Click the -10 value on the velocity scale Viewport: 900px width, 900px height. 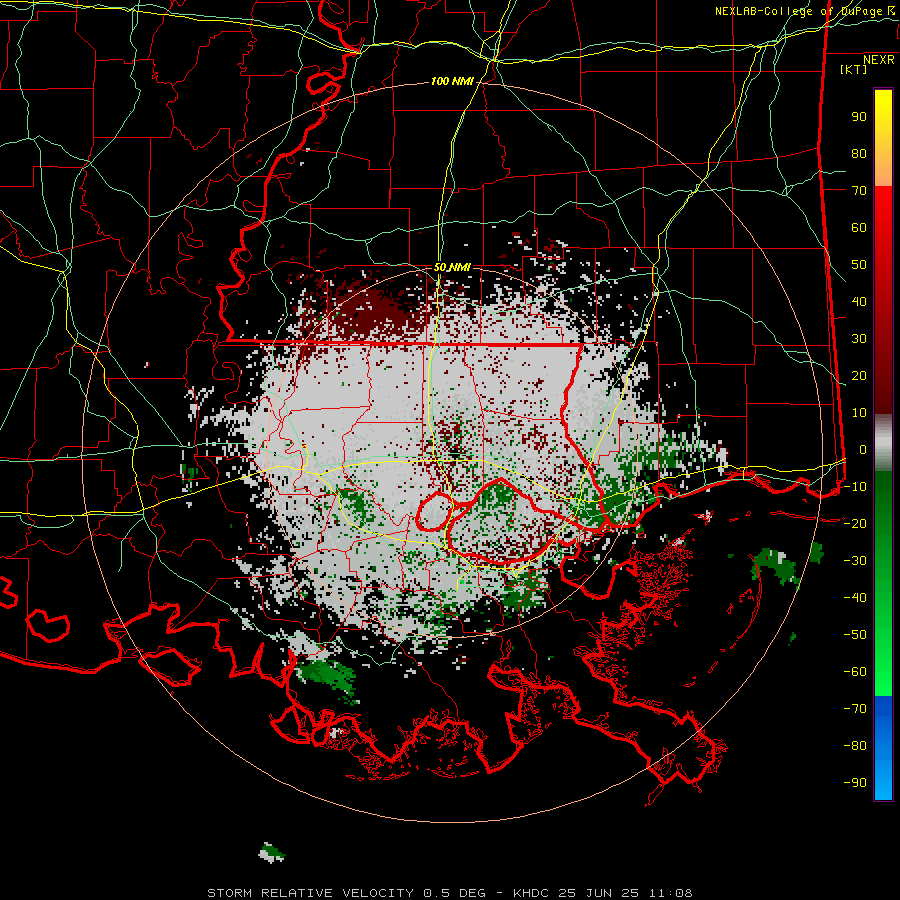point(855,487)
